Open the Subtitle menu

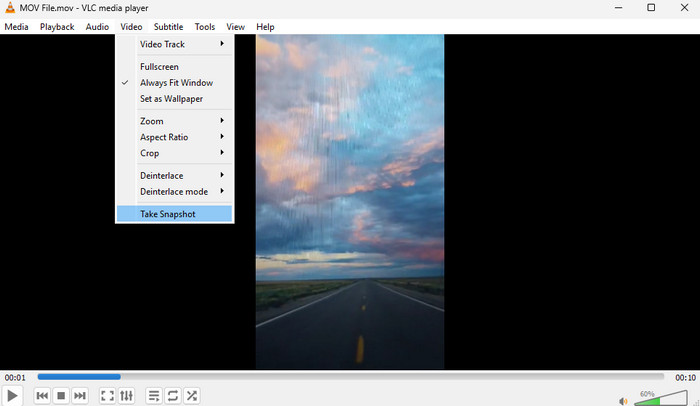(x=168, y=27)
